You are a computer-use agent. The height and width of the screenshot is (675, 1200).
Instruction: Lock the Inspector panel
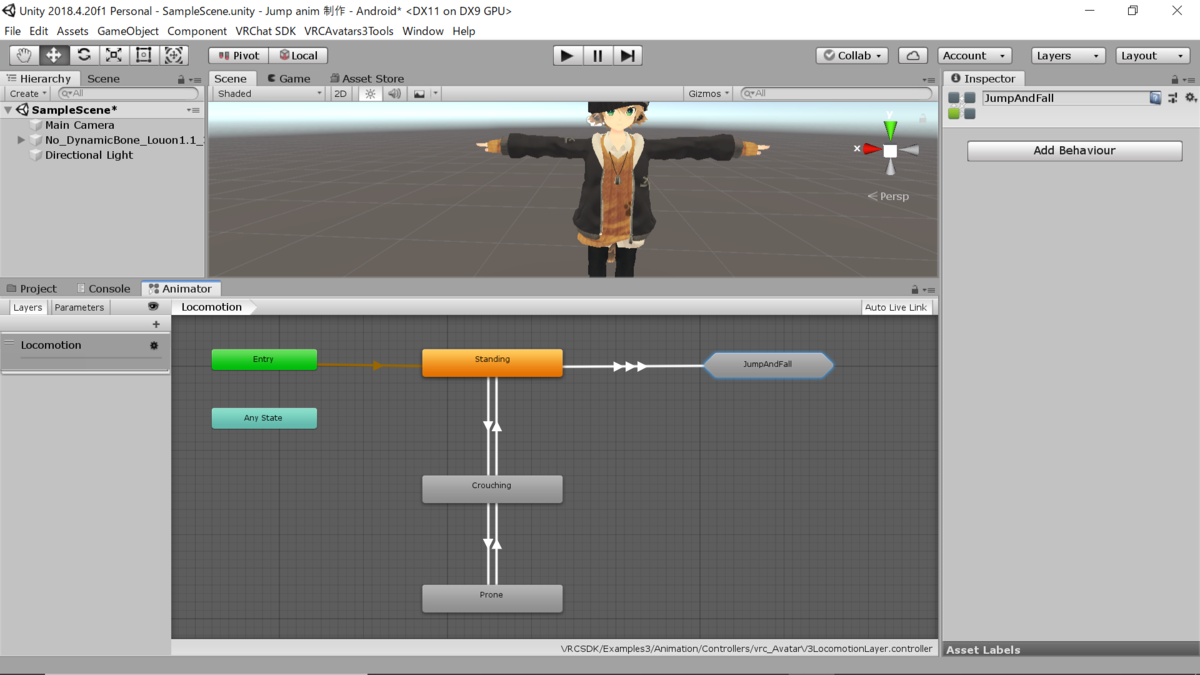click(x=1177, y=78)
